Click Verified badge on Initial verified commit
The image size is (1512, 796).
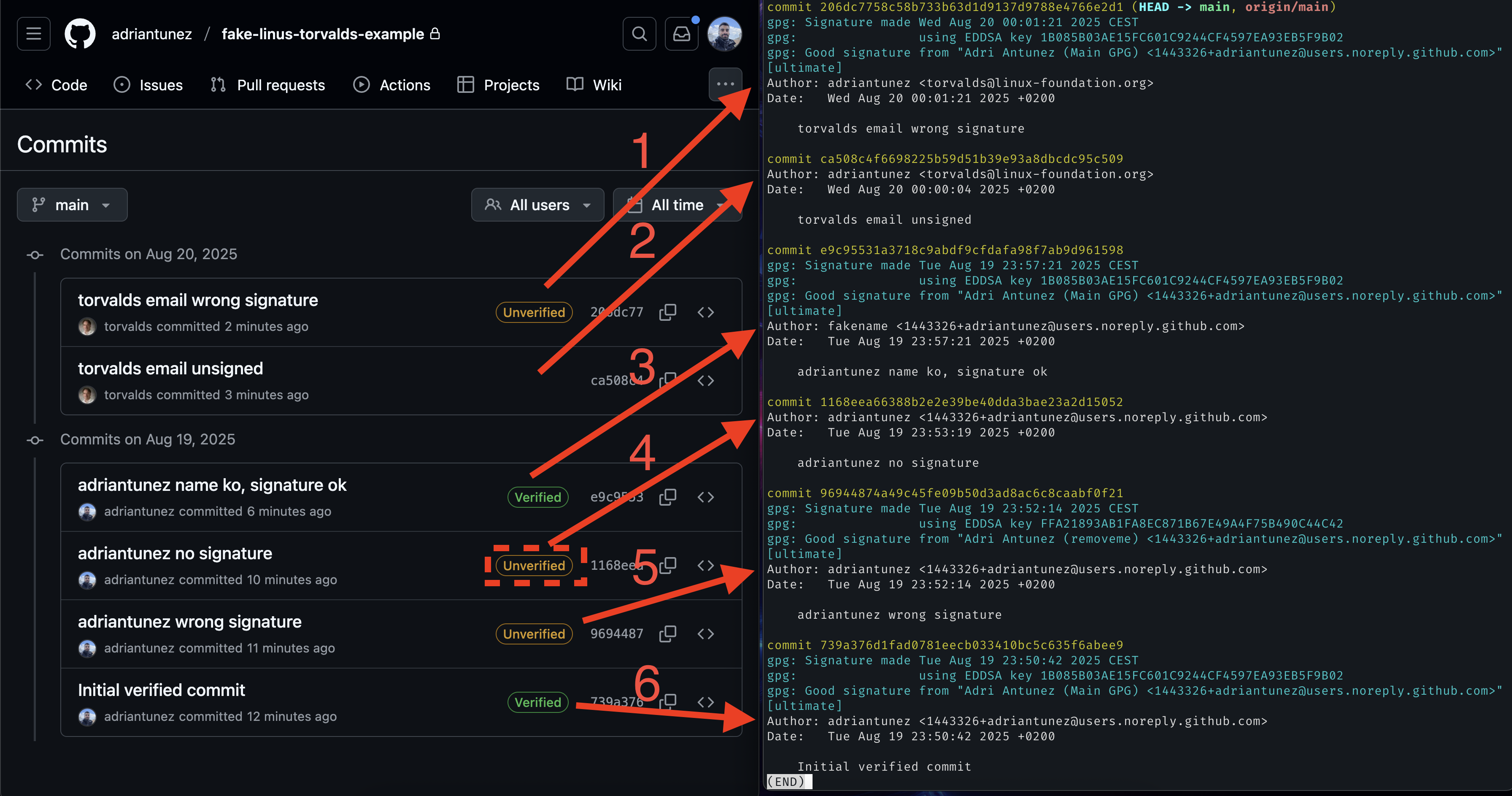(x=537, y=703)
